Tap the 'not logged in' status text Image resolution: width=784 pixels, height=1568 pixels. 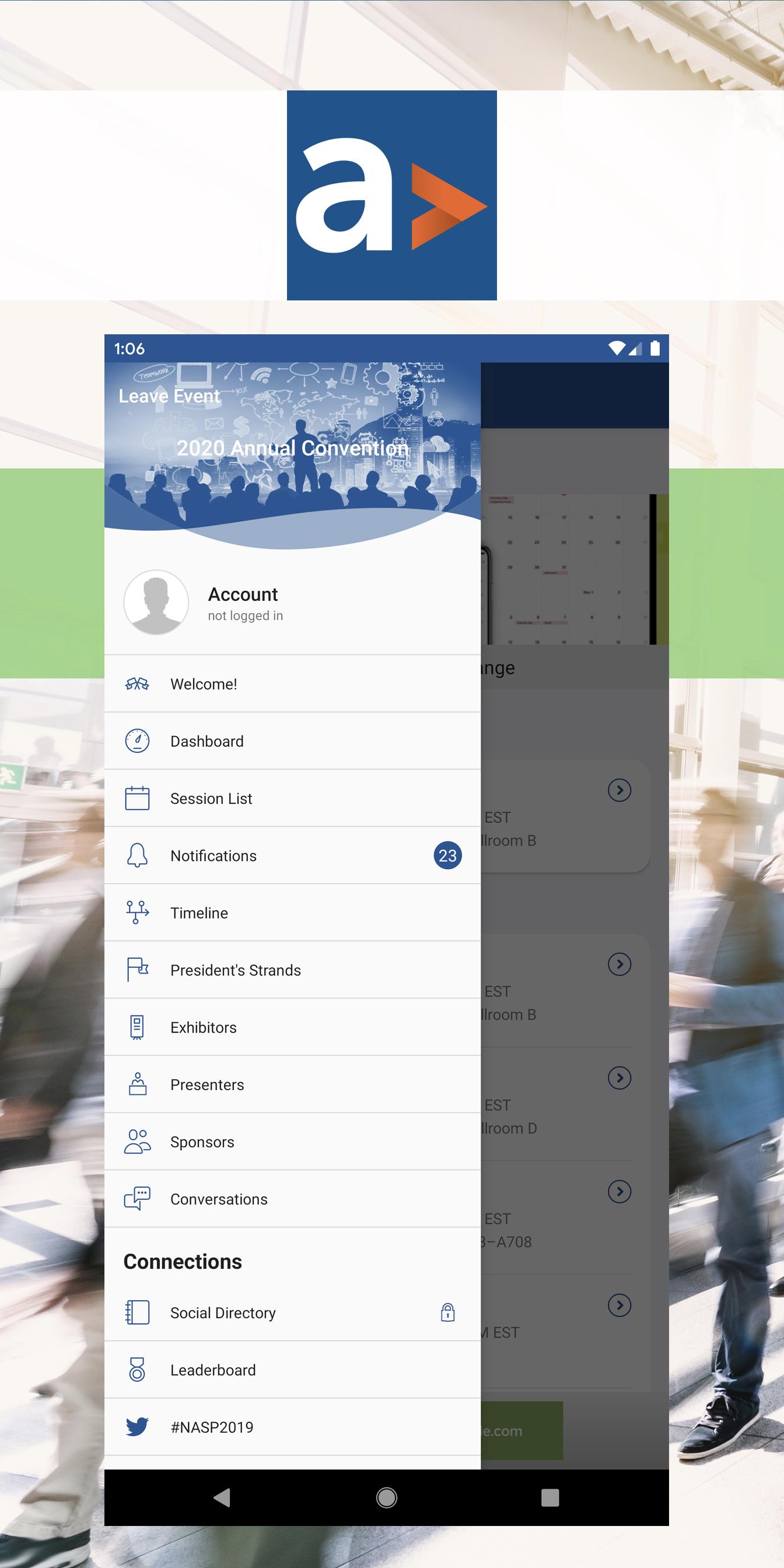(246, 615)
